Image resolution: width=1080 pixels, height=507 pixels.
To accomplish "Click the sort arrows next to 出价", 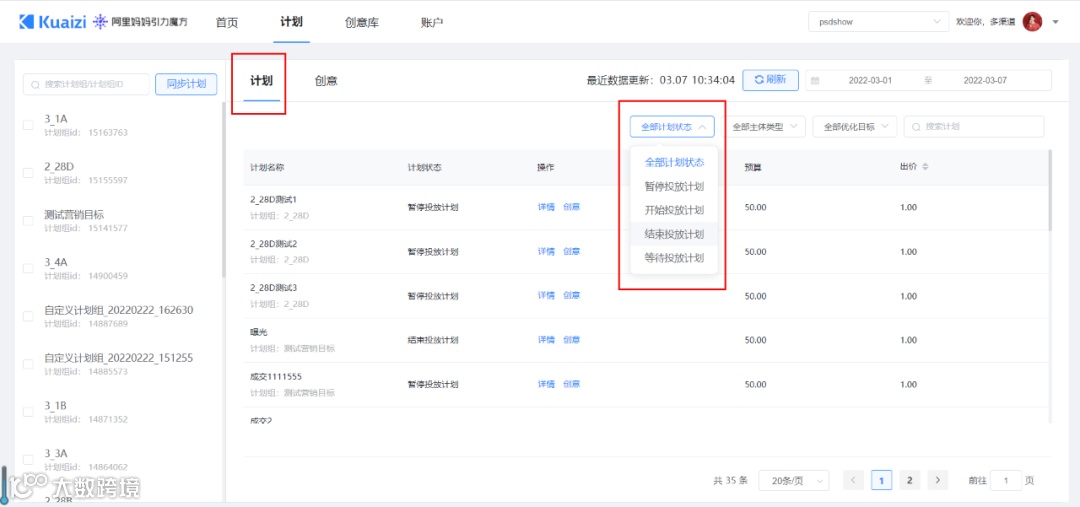I will [925, 167].
